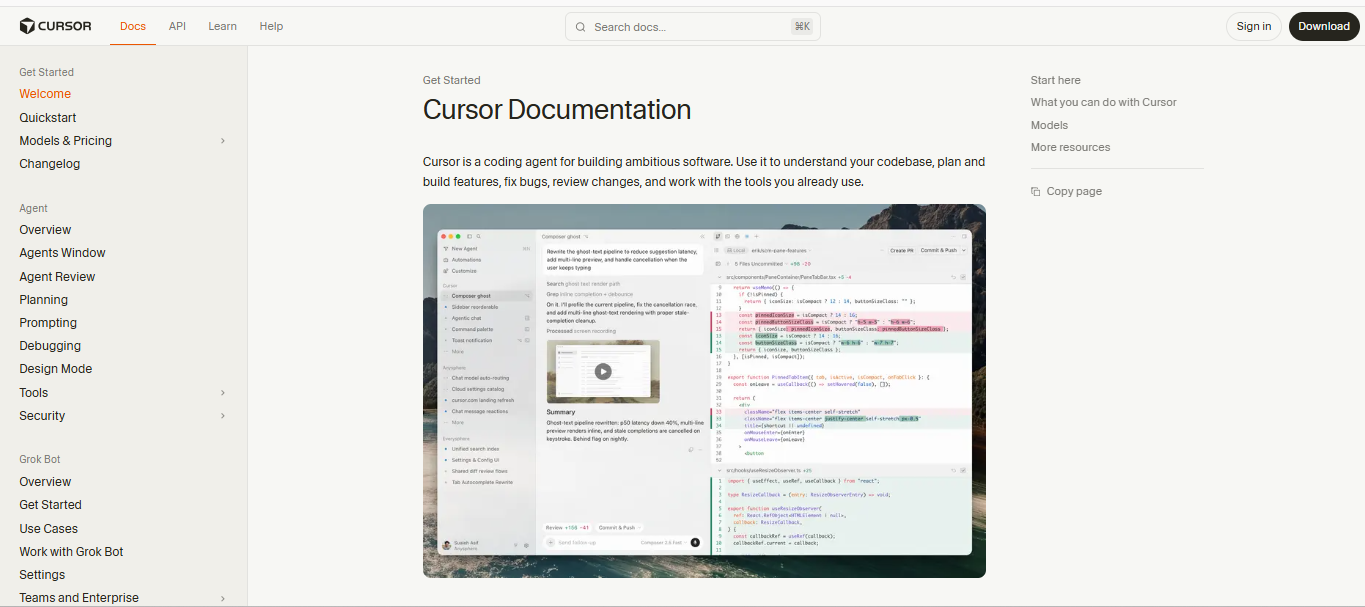Open Grok Bot Settings page
Image resolution: width=1365 pixels, height=607 pixels.
(x=42, y=575)
